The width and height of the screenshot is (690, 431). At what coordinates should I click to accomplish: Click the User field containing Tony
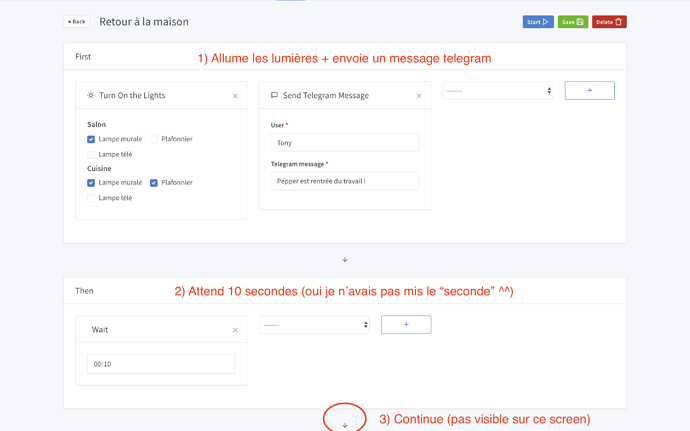345,143
